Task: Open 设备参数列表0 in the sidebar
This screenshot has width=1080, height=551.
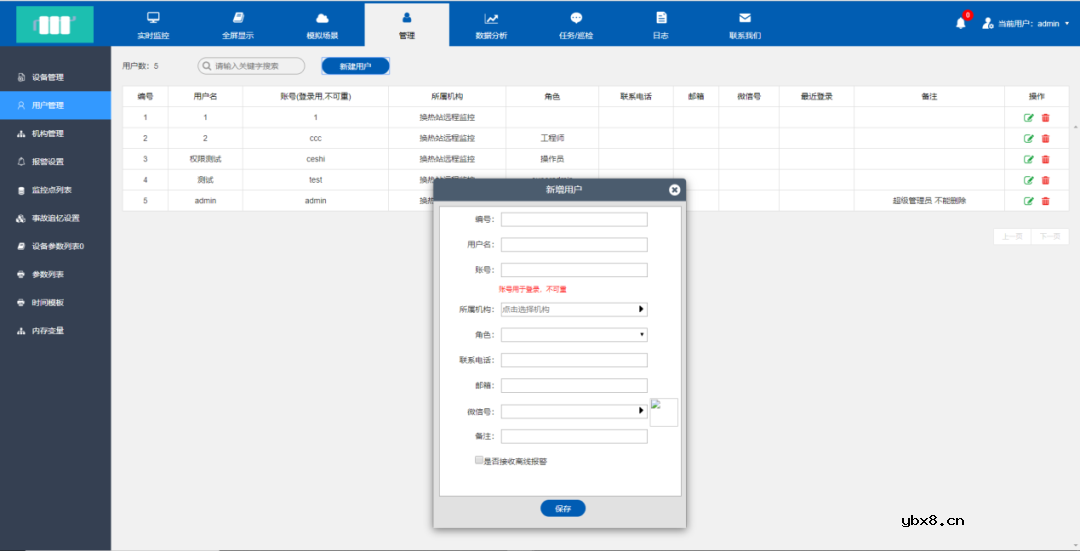Action: tap(55, 246)
